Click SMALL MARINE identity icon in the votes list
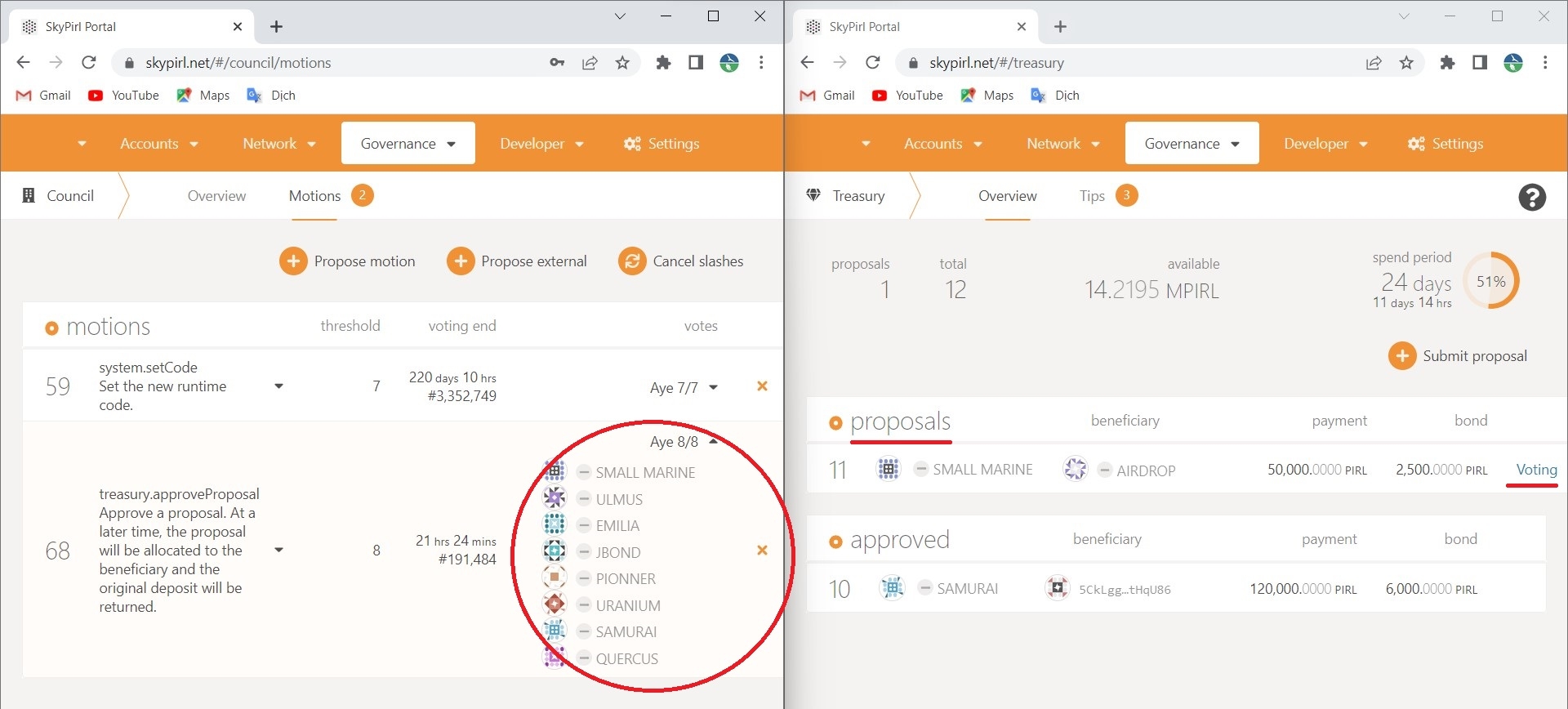The image size is (1568, 709). pyautogui.click(x=555, y=471)
